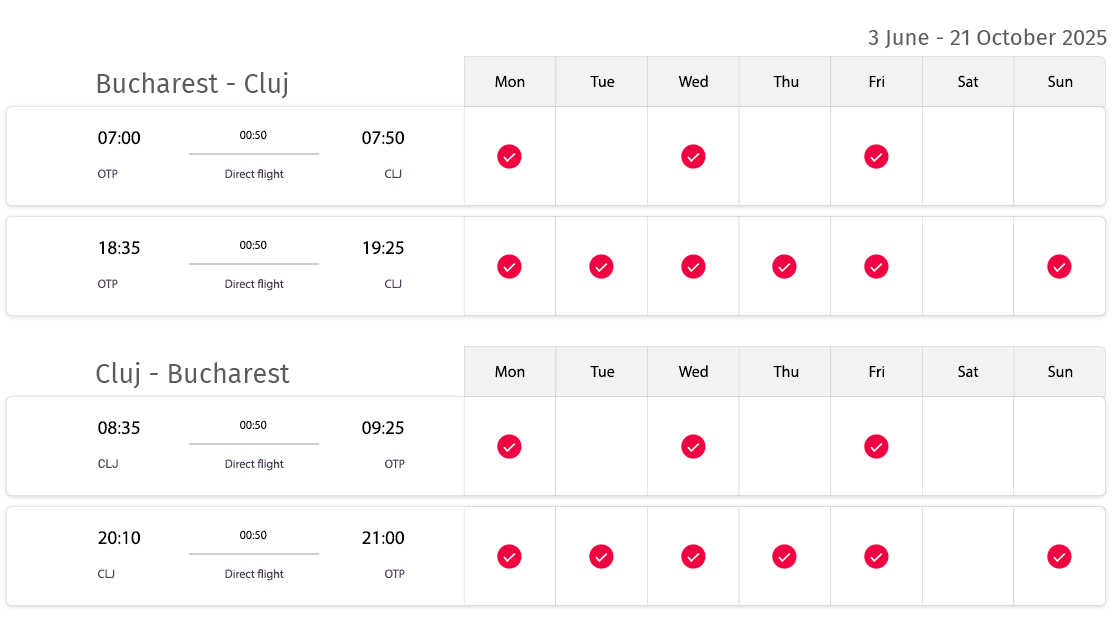This screenshot has width=1112, height=620.
Task: Click Monday checkmark for 08:35 CLJ flight
Action: (x=509, y=447)
